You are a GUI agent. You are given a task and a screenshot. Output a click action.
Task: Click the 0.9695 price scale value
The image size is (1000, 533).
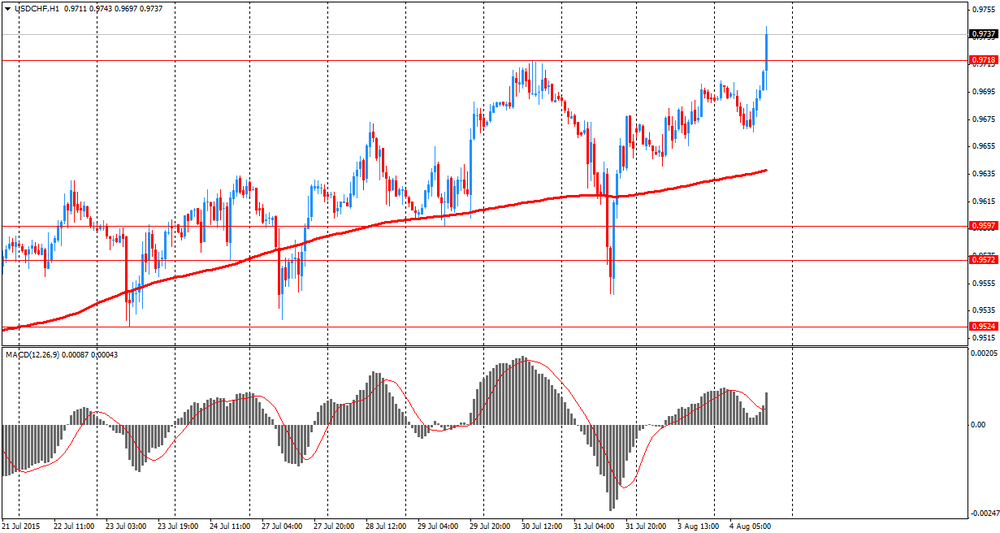point(983,92)
